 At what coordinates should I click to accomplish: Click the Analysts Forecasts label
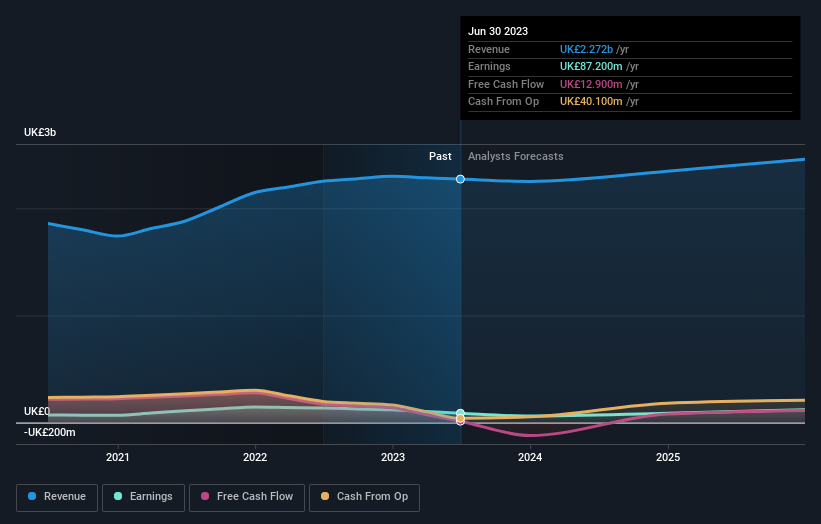pyautogui.click(x=516, y=156)
